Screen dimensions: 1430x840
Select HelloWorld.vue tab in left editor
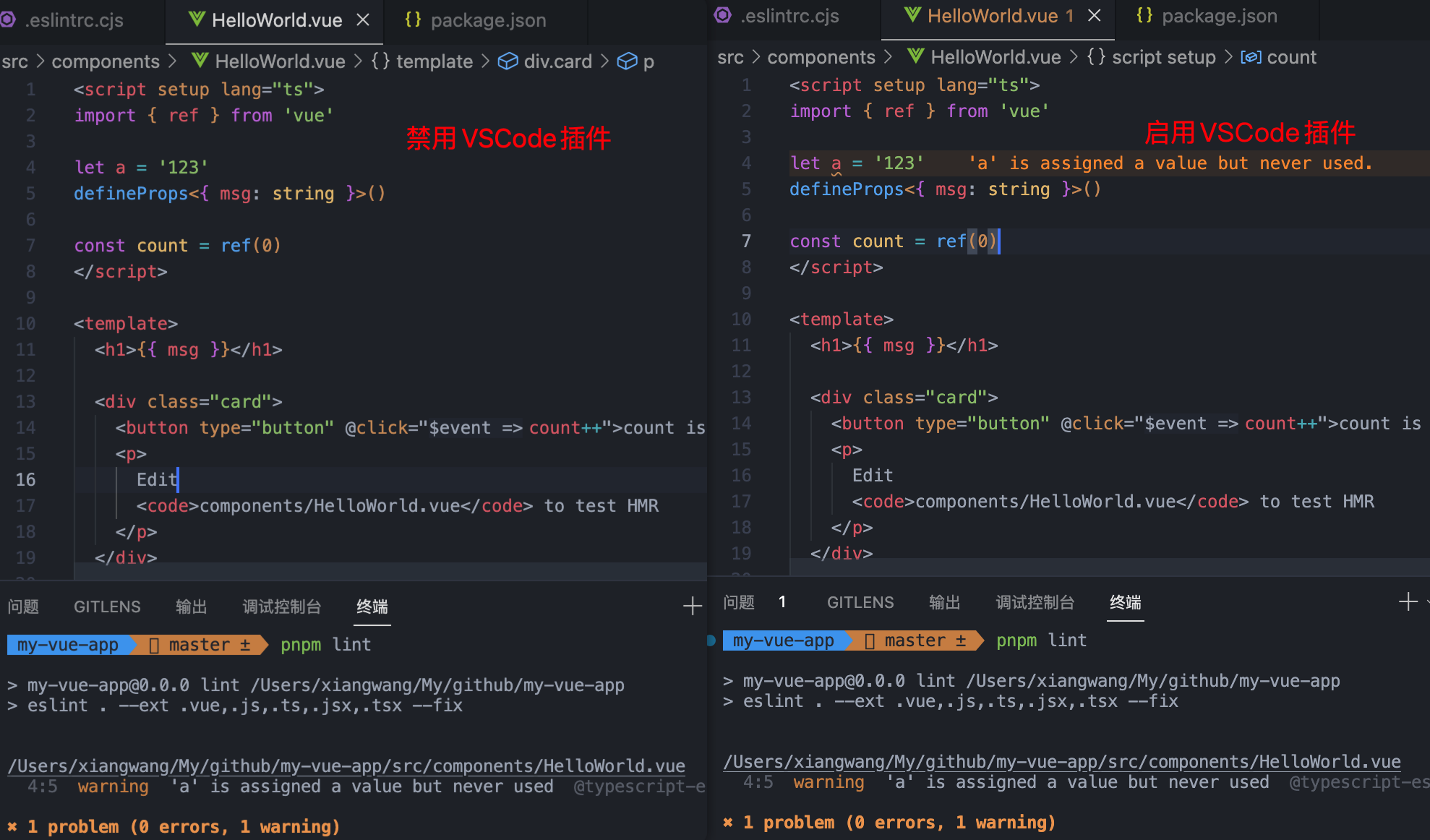pyautogui.click(x=276, y=20)
